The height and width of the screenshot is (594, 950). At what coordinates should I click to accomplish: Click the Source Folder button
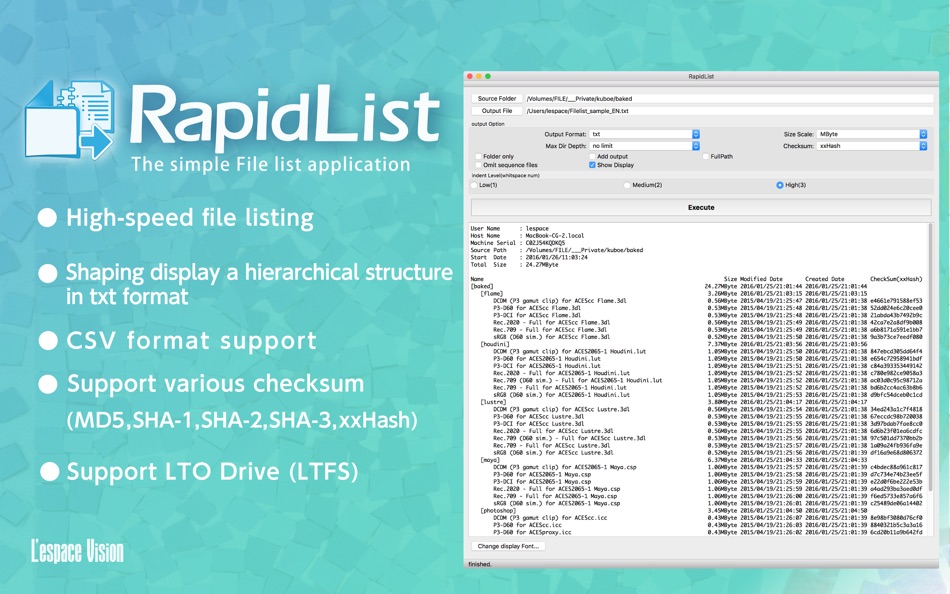click(x=497, y=98)
